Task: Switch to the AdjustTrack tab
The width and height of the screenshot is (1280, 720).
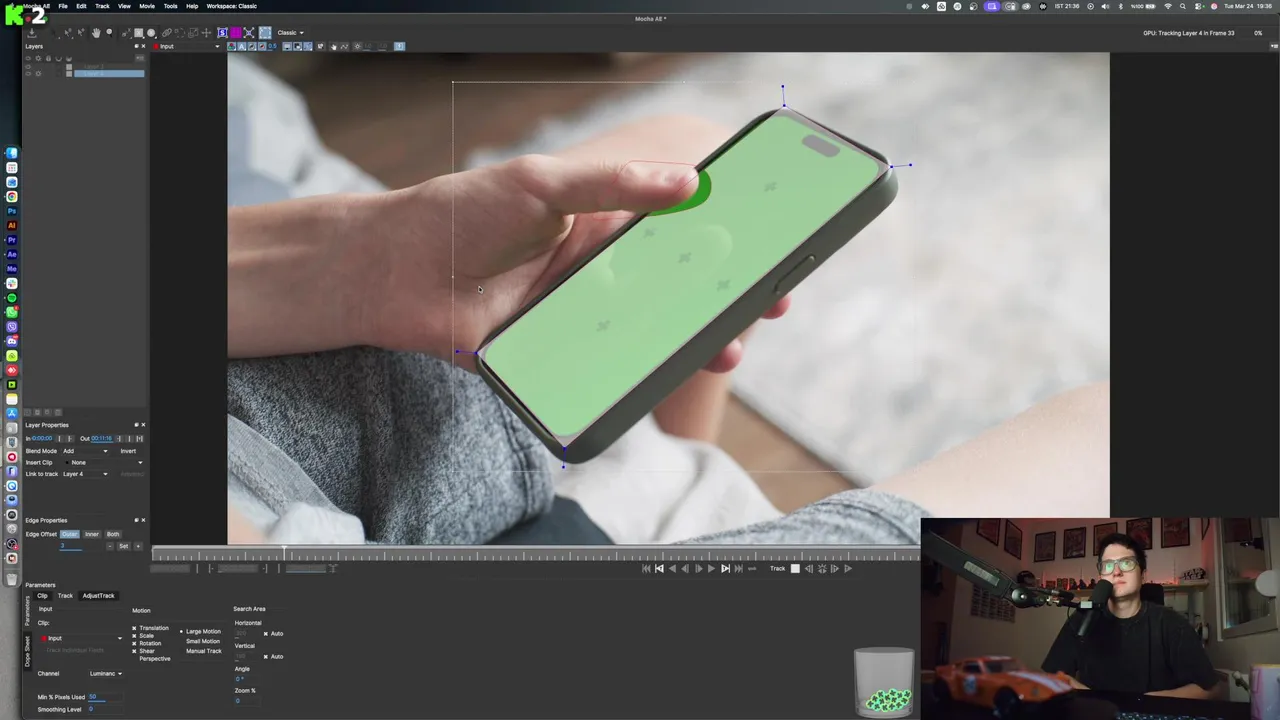Action: tap(98, 596)
